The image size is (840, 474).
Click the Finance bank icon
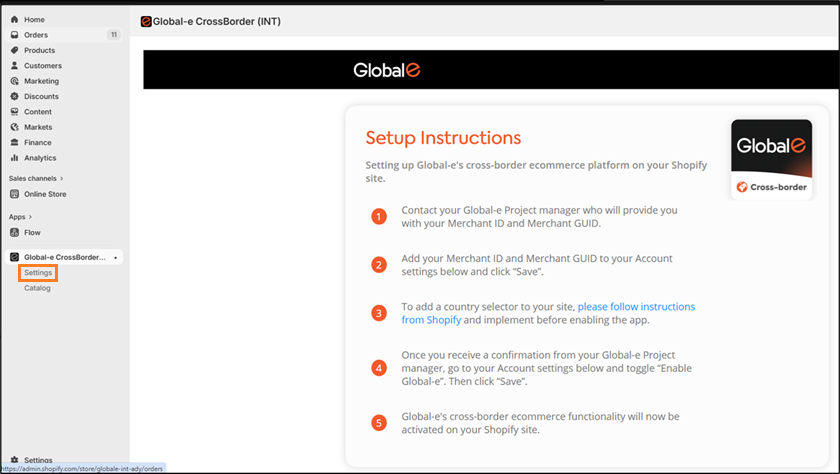[x=14, y=143]
